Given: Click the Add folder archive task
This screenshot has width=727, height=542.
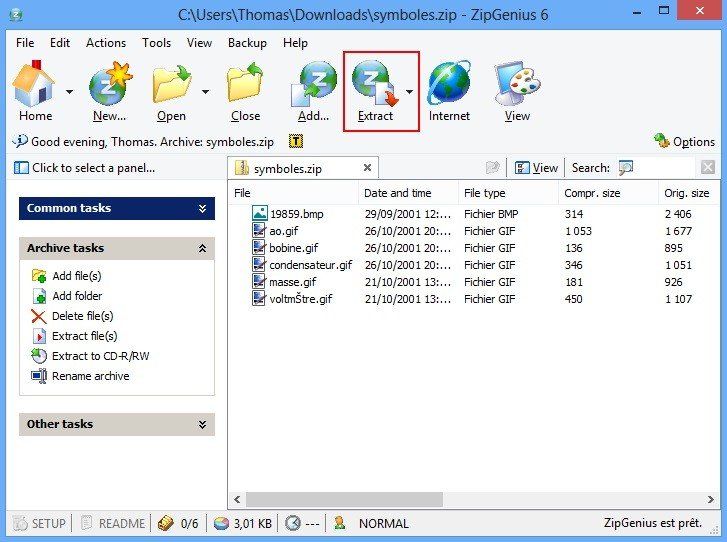Looking at the screenshot, I should pos(67,296).
